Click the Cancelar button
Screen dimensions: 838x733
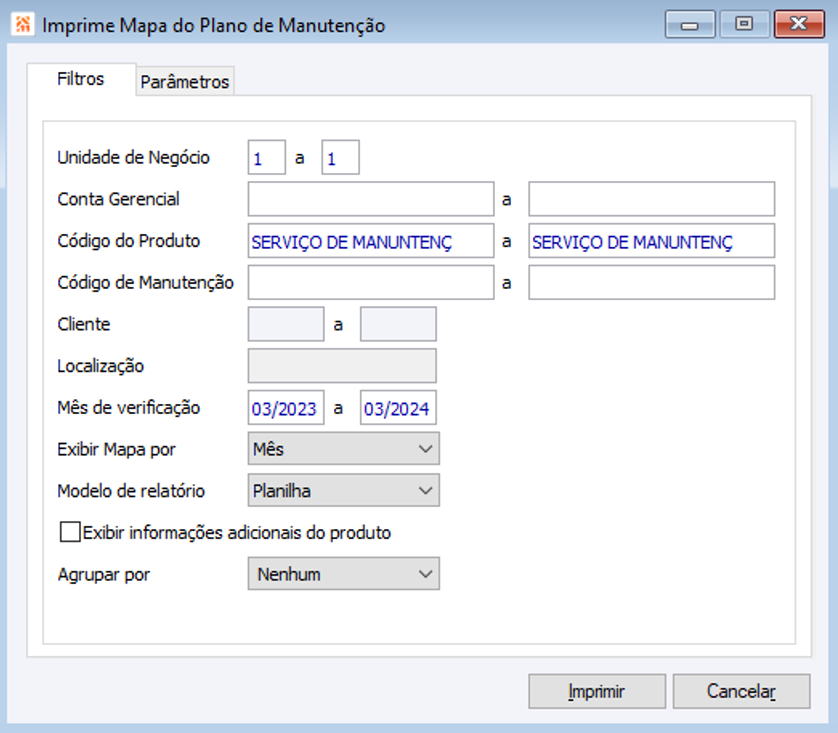(741, 691)
